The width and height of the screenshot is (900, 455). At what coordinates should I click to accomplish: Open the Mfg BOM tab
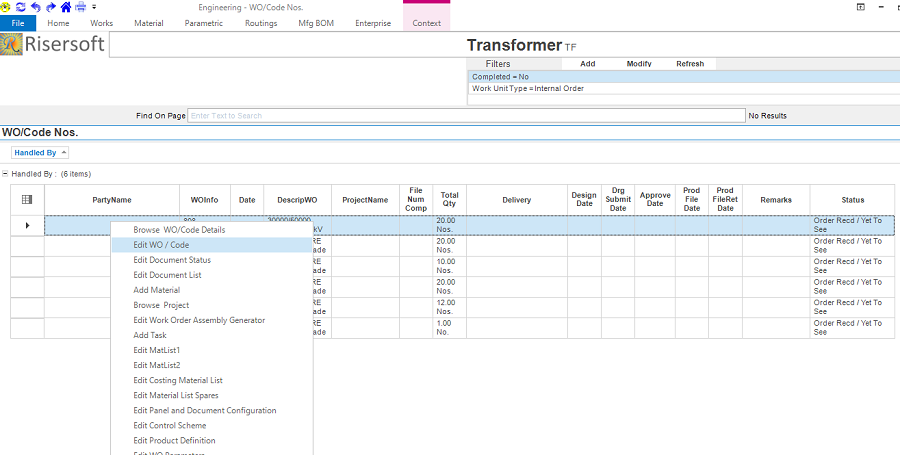(316, 24)
